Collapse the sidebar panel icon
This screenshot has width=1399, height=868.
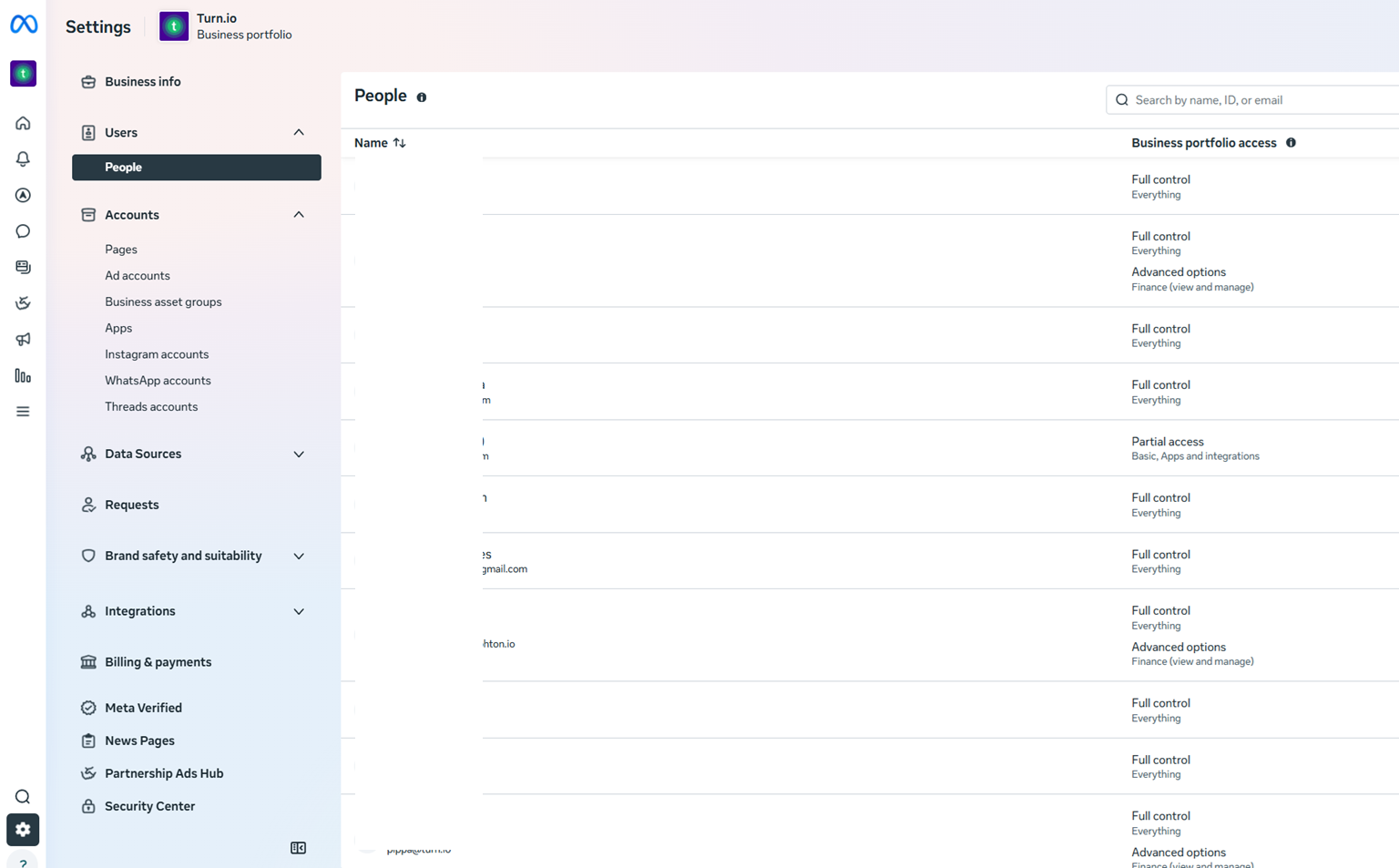click(x=298, y=848)
